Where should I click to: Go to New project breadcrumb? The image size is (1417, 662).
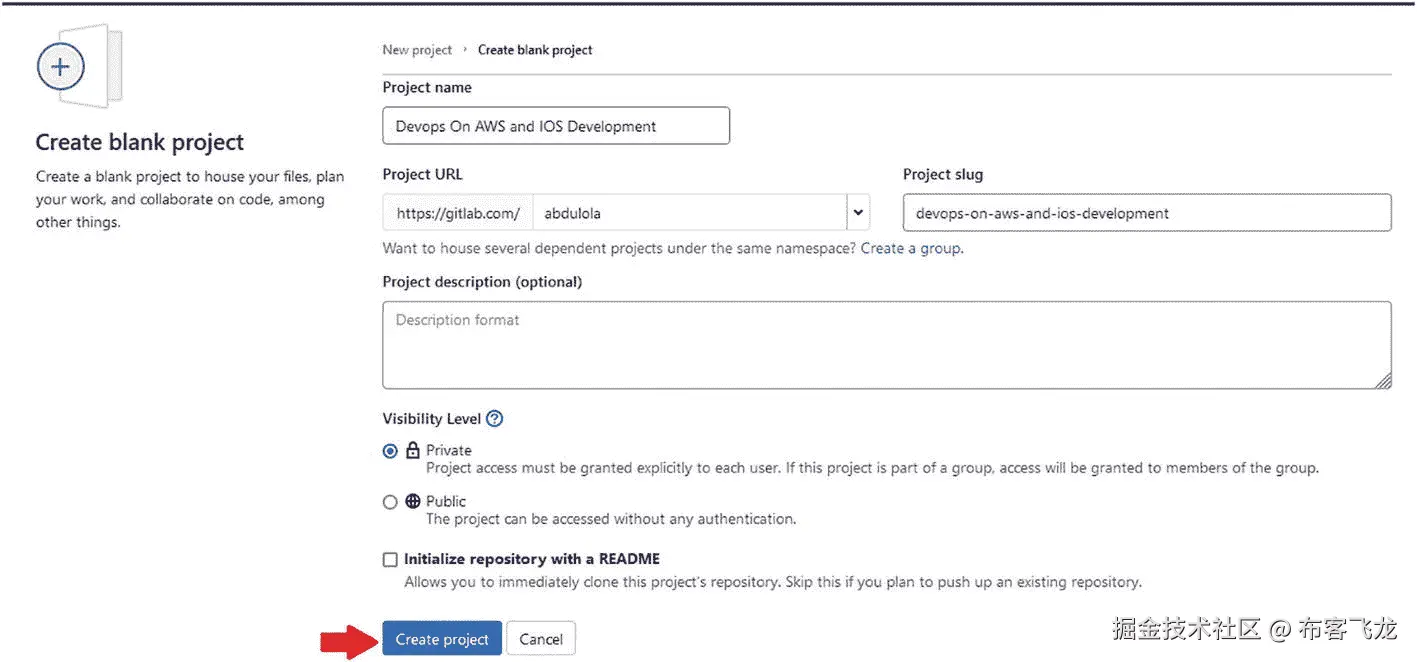click(417, 50)
